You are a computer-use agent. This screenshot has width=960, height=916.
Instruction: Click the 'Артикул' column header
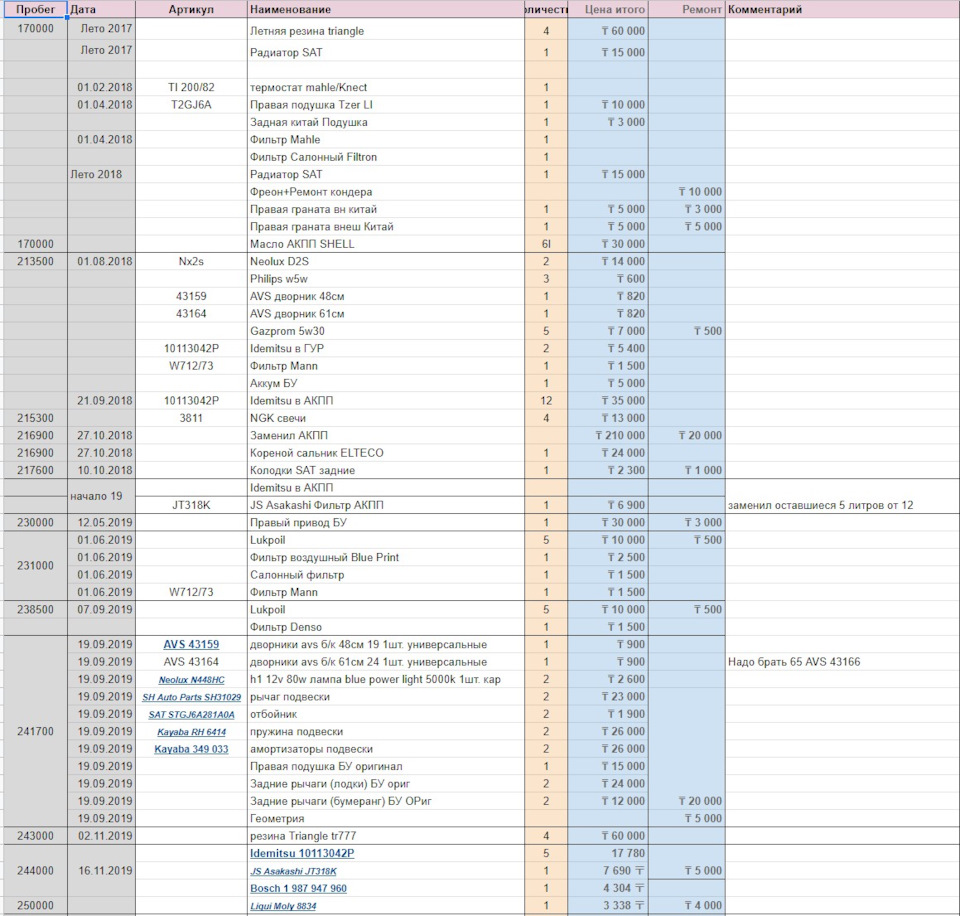191,9
